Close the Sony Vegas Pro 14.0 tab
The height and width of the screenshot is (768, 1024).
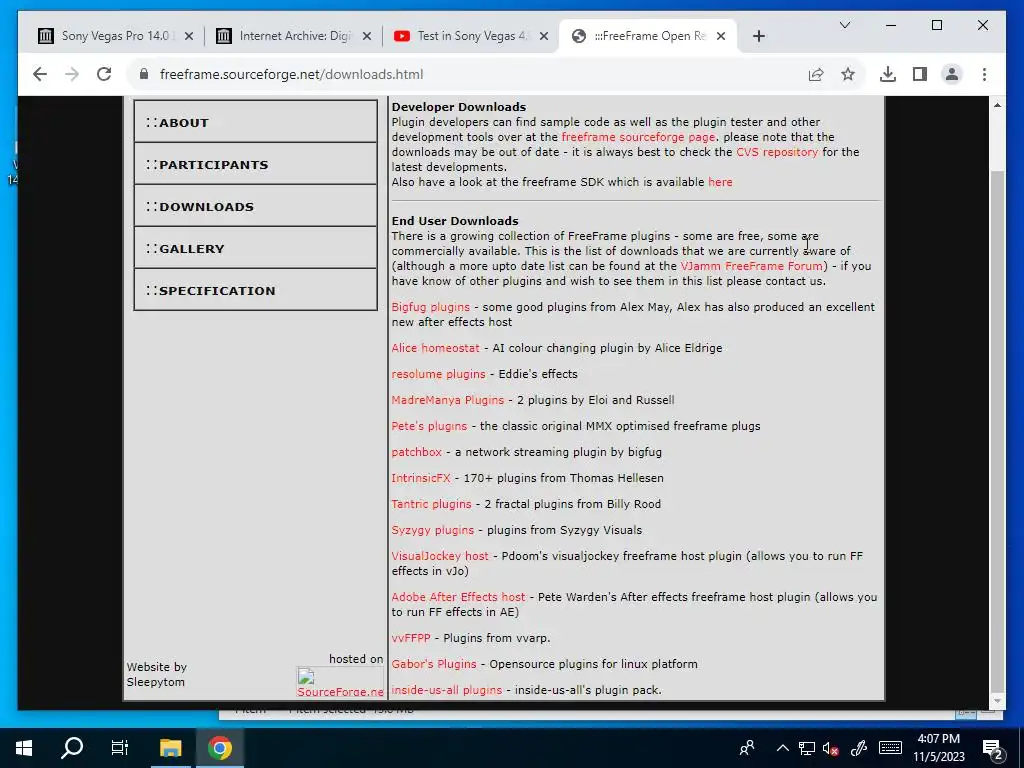point(189,36)
